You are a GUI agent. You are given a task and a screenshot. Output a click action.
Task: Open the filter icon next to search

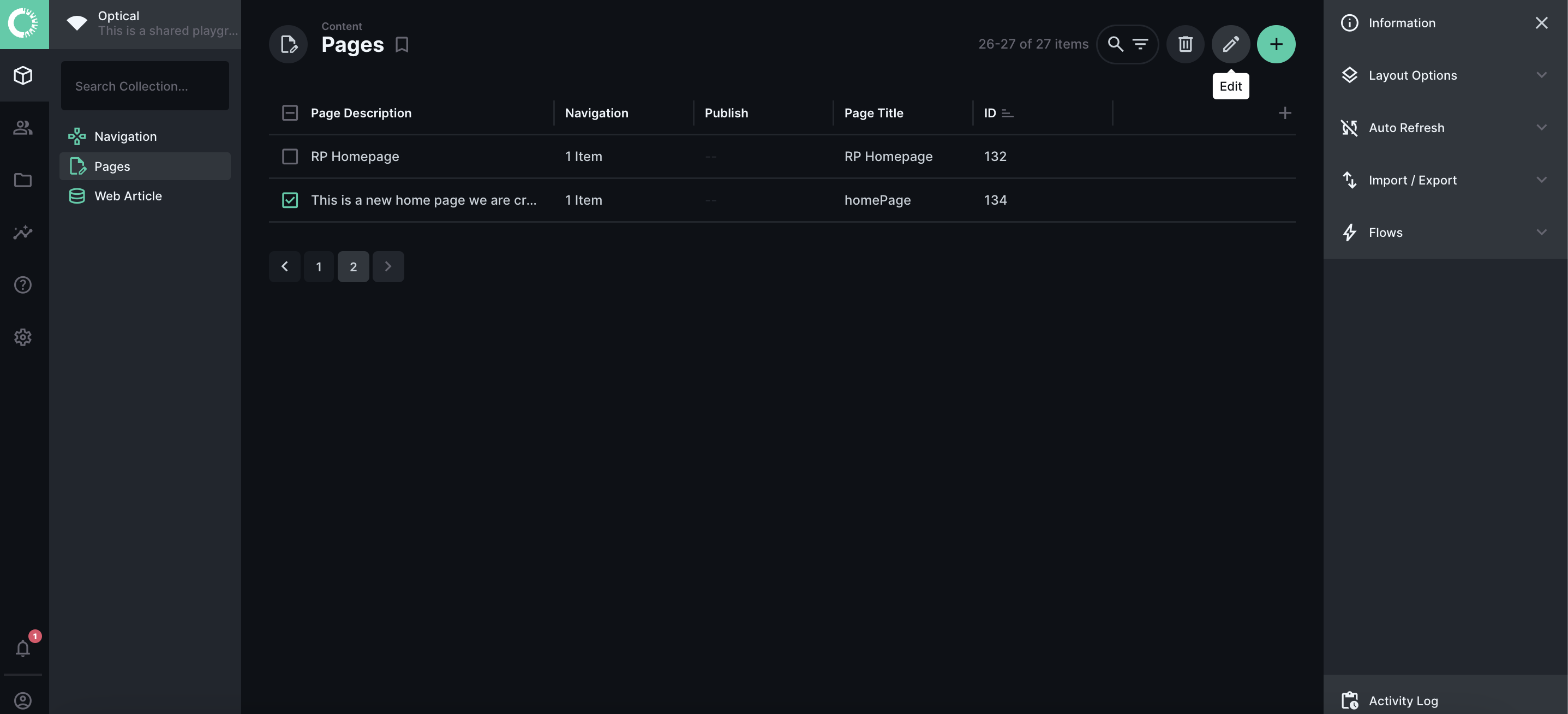pyautogui.click(x=1140, y=44)
